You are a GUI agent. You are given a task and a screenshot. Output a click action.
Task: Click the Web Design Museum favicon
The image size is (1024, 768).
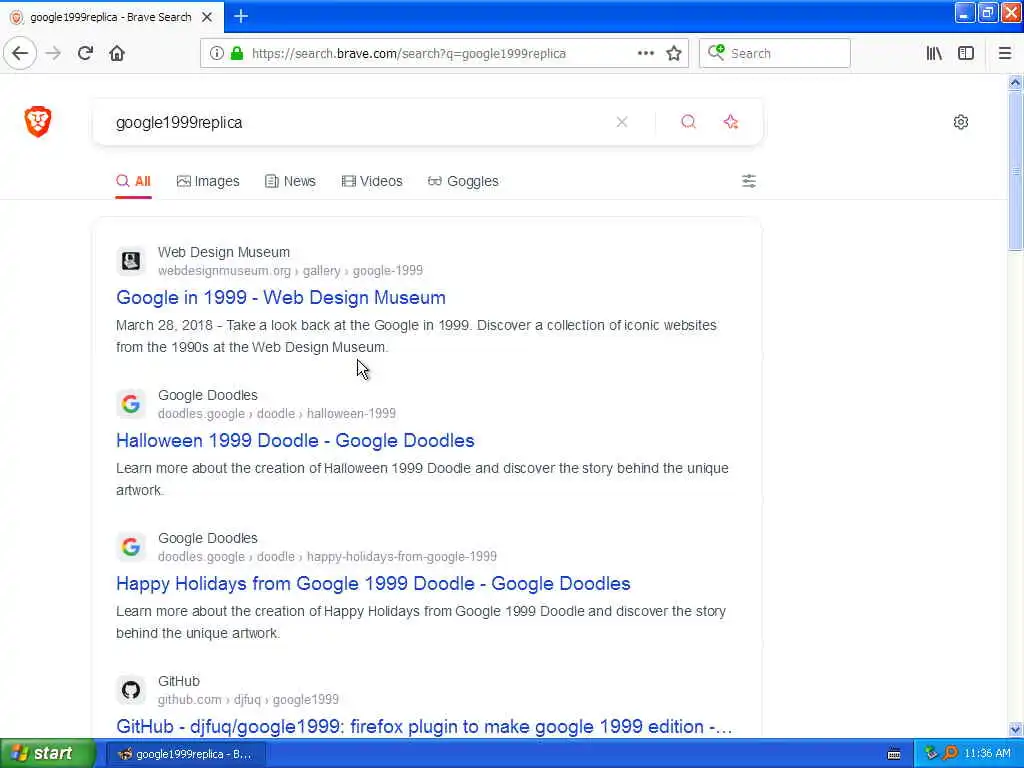(131, 261)
